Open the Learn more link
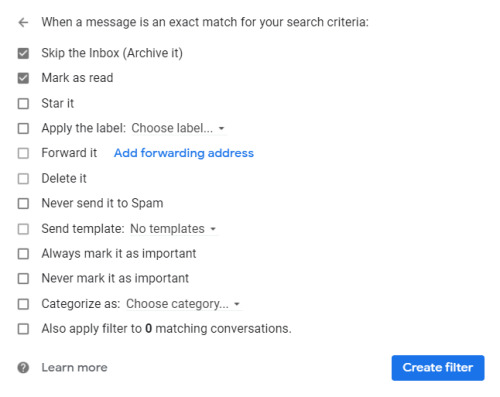500x397 pixels. coord(74,368)
